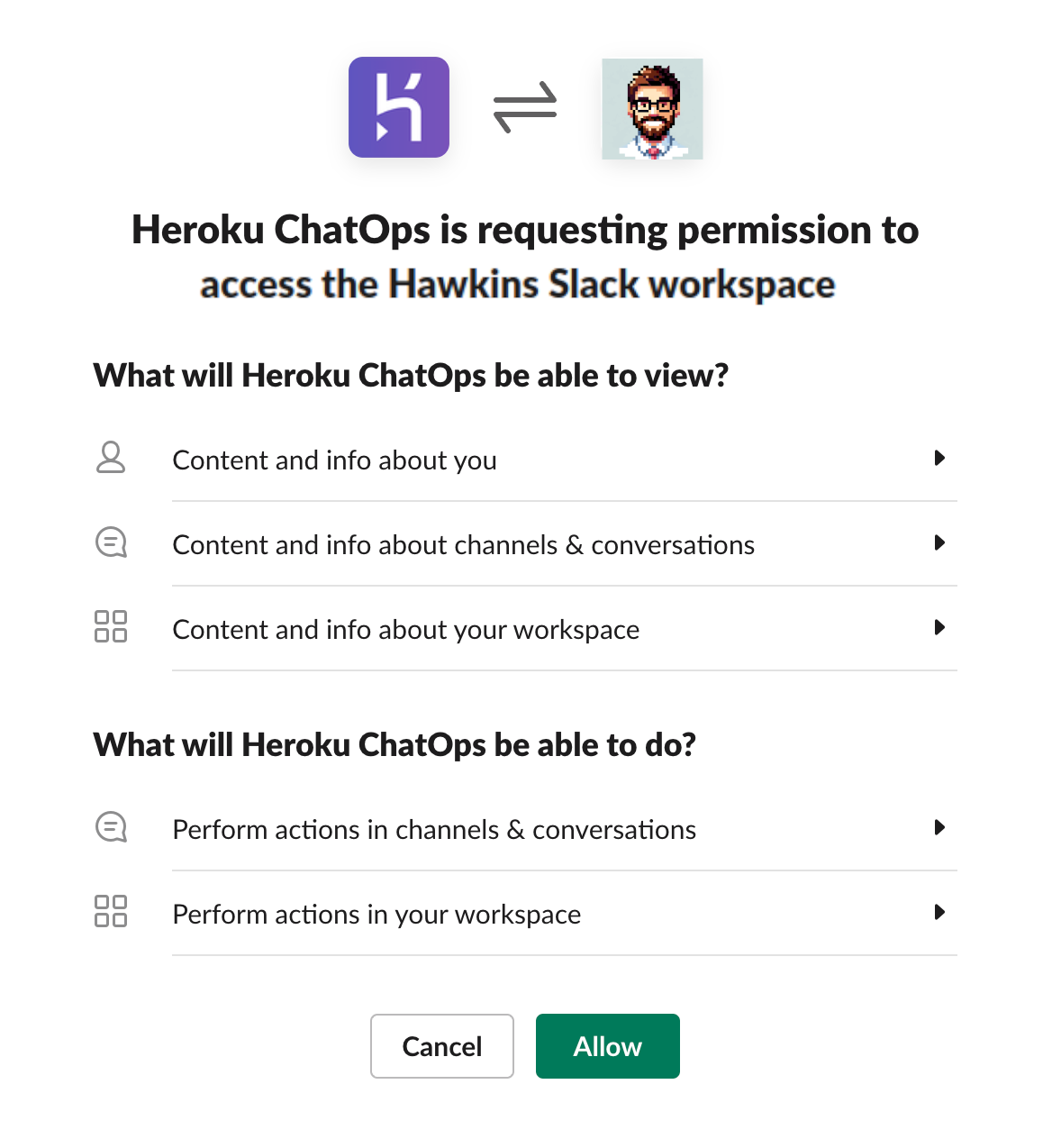
Task: Click the speech bubble icon for channels & conversations viewing
Action: 111,542
